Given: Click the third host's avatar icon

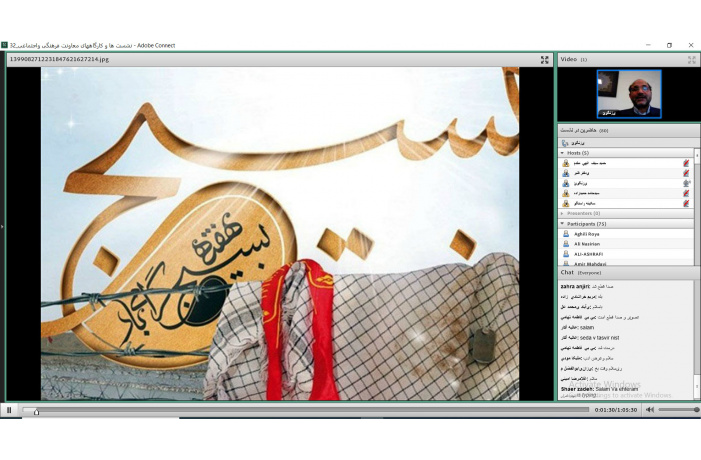Looking at the screenshot, I should tap(566, 183).
